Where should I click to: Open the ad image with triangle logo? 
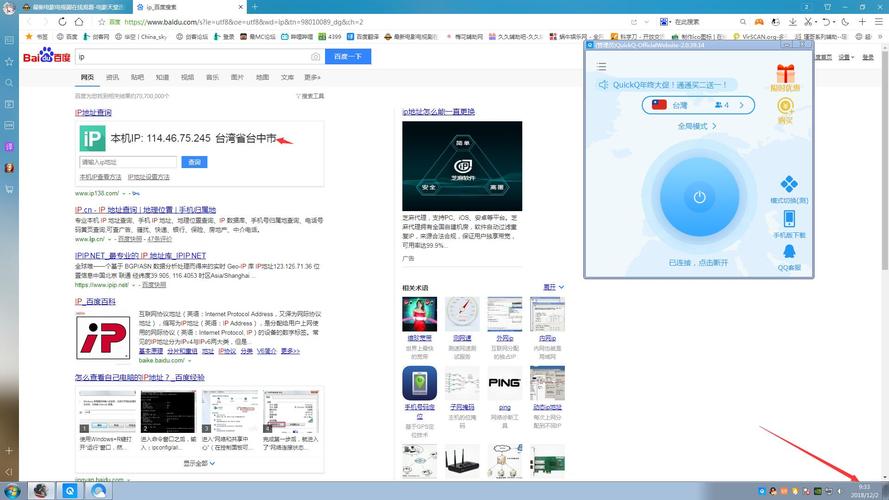tap(462, 166)
